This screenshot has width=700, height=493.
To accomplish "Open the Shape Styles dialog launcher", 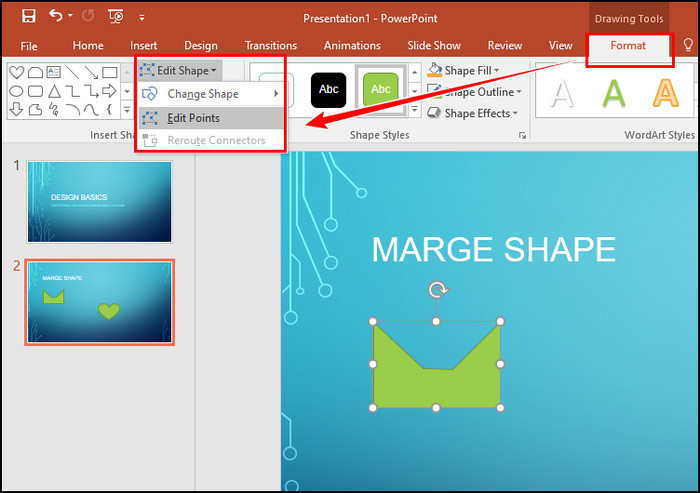I will (x=522, y=135).
